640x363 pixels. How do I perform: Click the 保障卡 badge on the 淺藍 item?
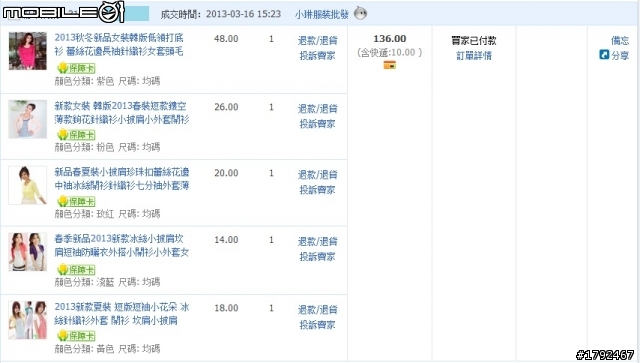pyautogui.click(x=76, y=269)
